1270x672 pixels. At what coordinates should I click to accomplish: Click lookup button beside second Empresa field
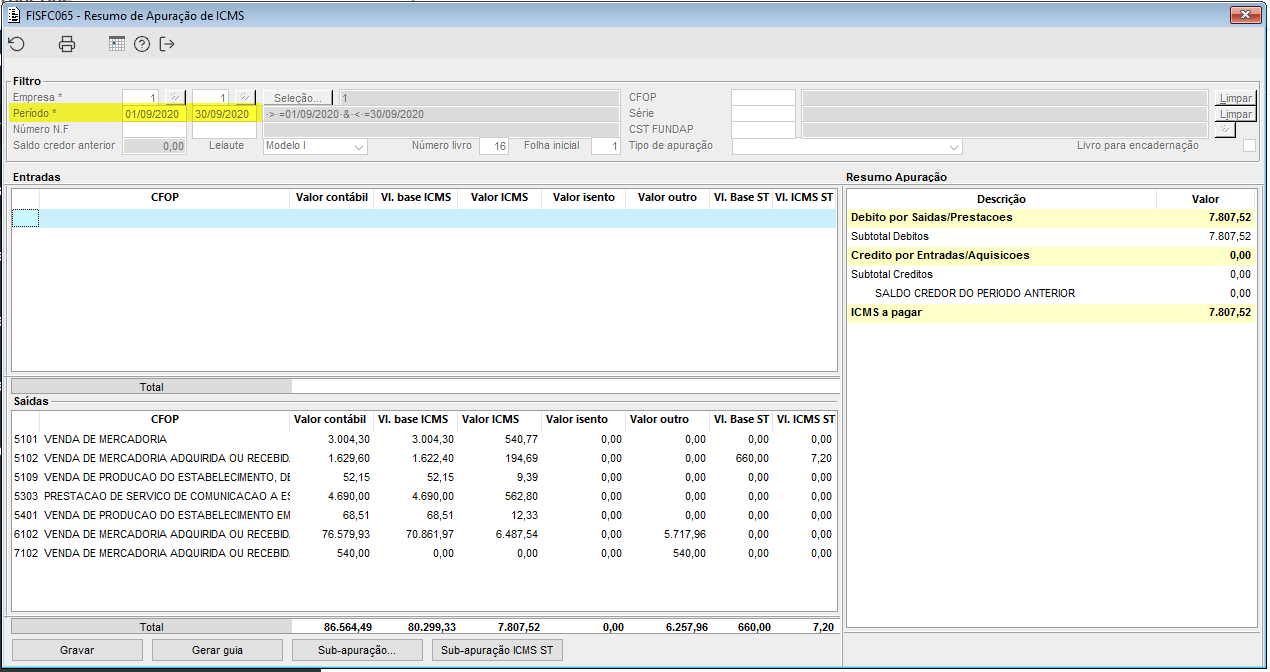tap(245, 98)
